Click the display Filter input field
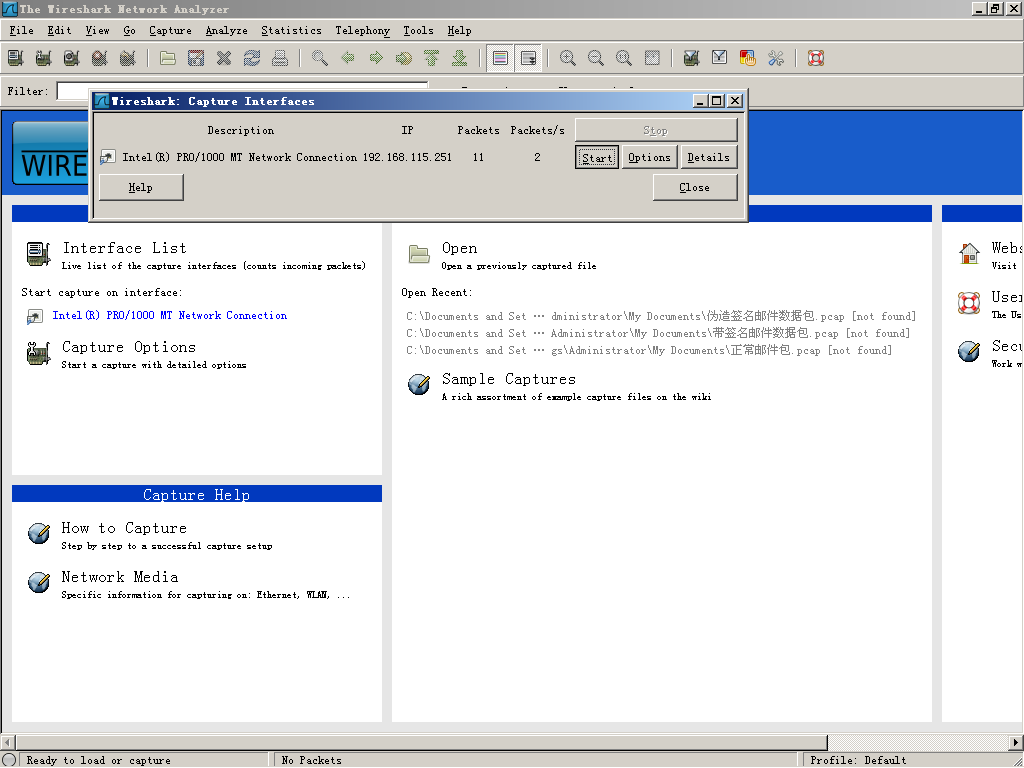The height and width of the screenshot is (768, 1024). coord(242,91)
